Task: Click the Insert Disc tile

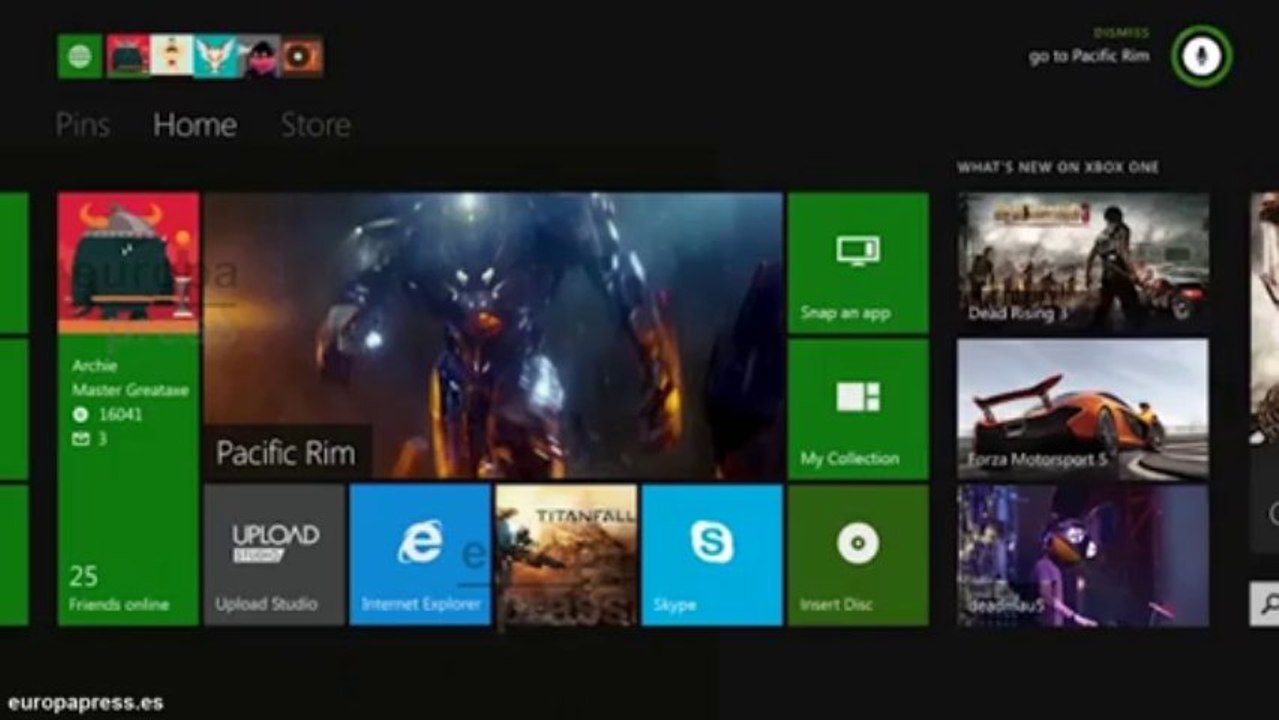Action: [x=858, y=555]
